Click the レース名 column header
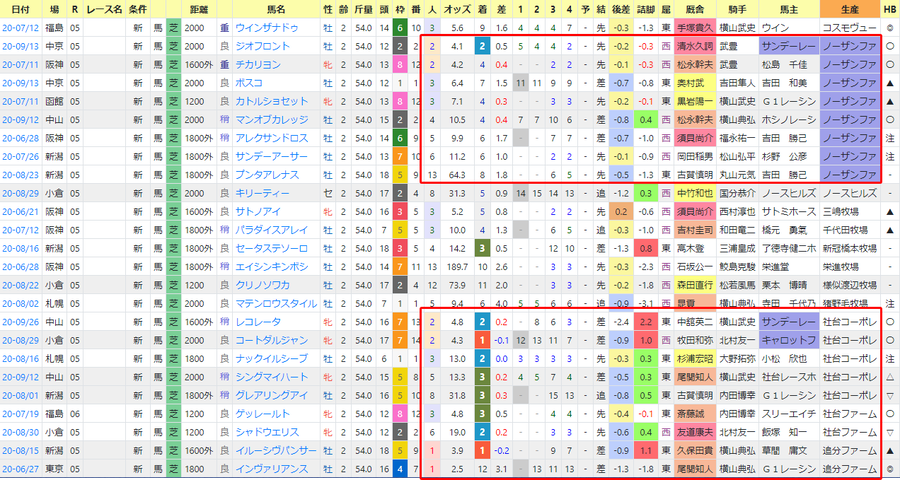This screenshot has width=900, height=480. (104, 9)
